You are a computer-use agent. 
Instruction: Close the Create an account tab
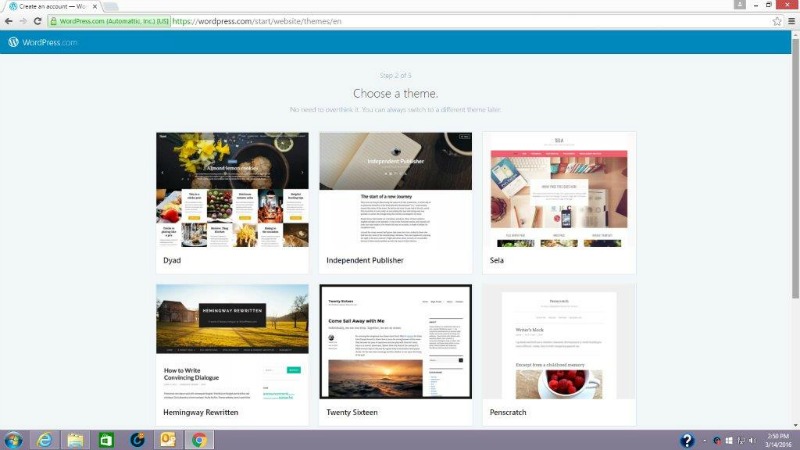pos(95,7)
